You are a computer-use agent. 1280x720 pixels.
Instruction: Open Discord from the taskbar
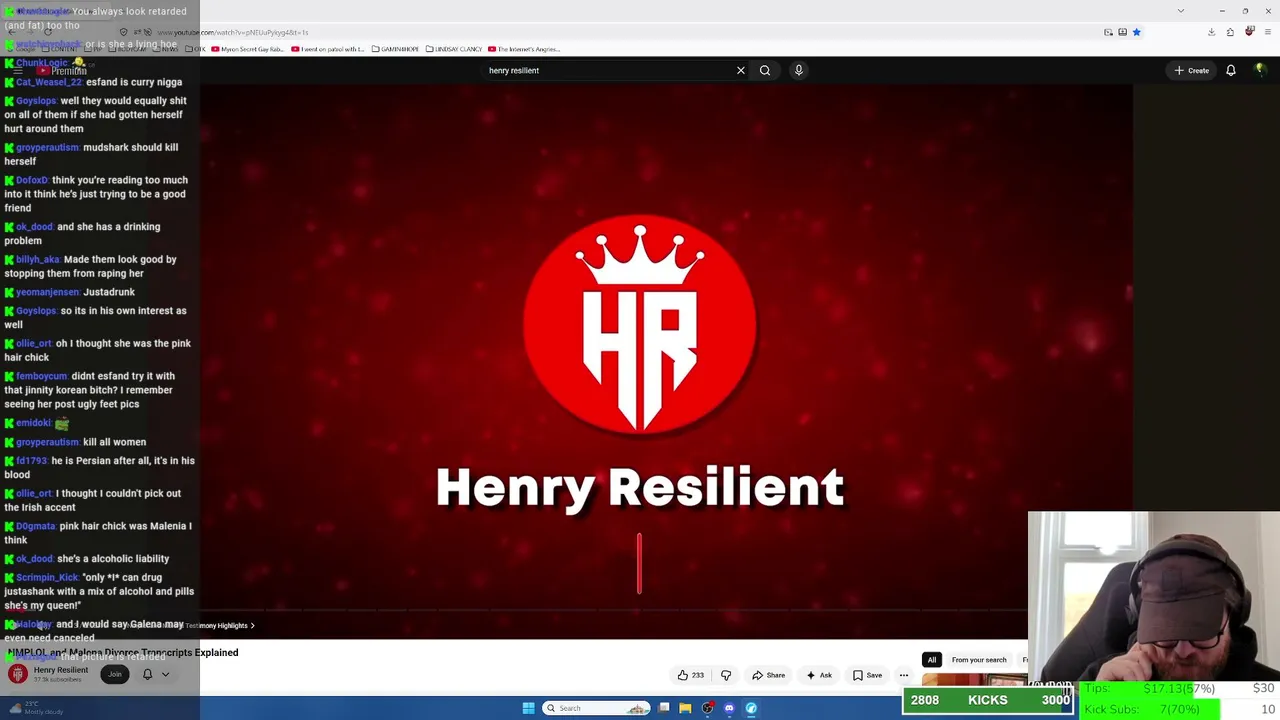(729, 708)
